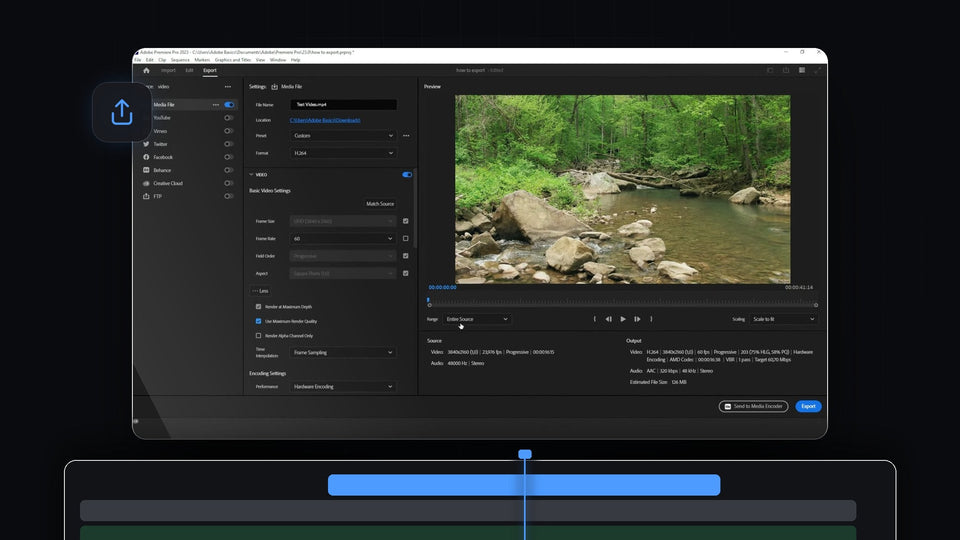The height and width of the screenshot is (540, 960).
Task: Collapse the VIDEO section chevron
Action: (x=251, y=174)
